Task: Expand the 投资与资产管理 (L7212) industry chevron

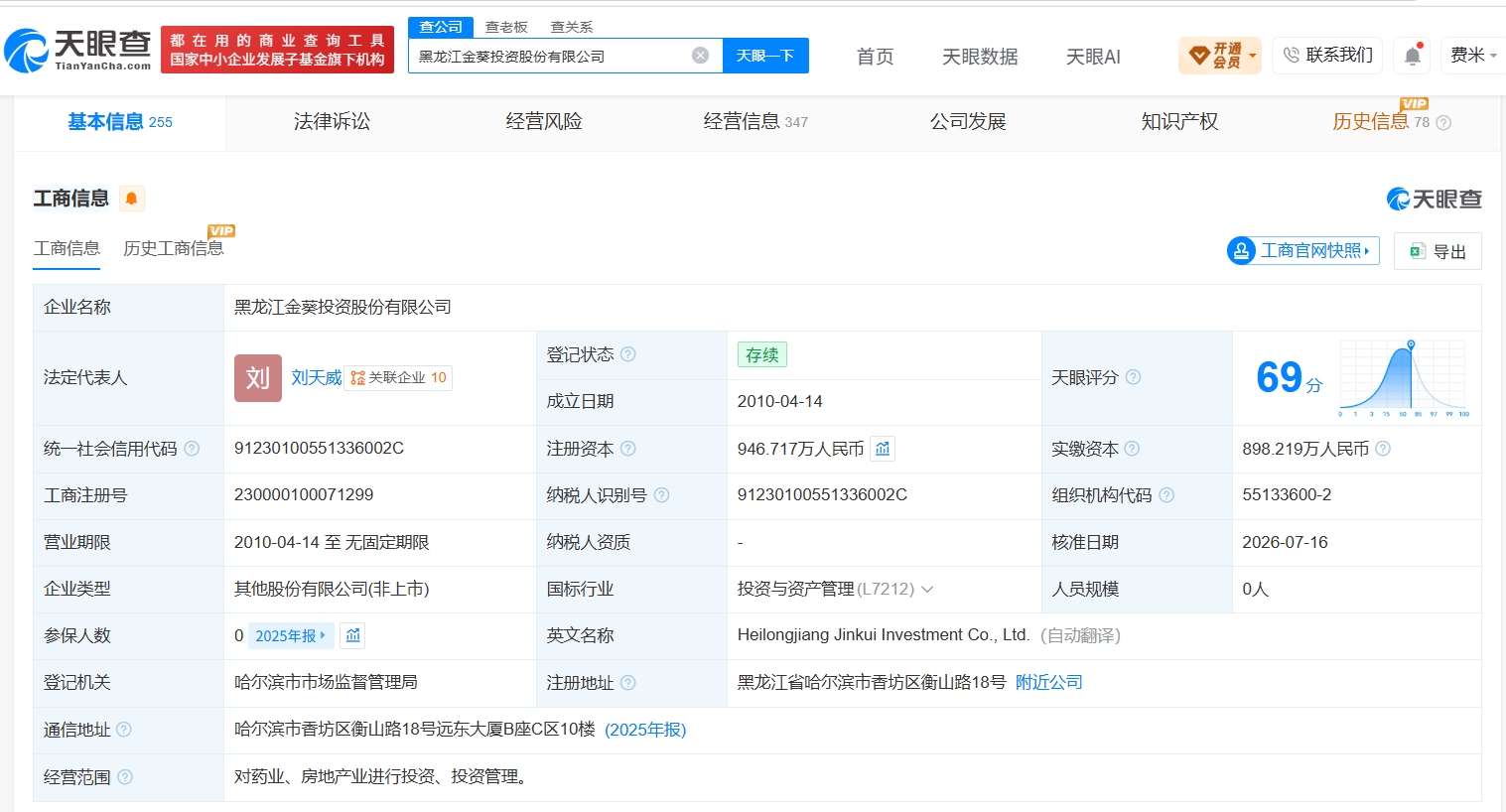Action: (x=927, y=590)
